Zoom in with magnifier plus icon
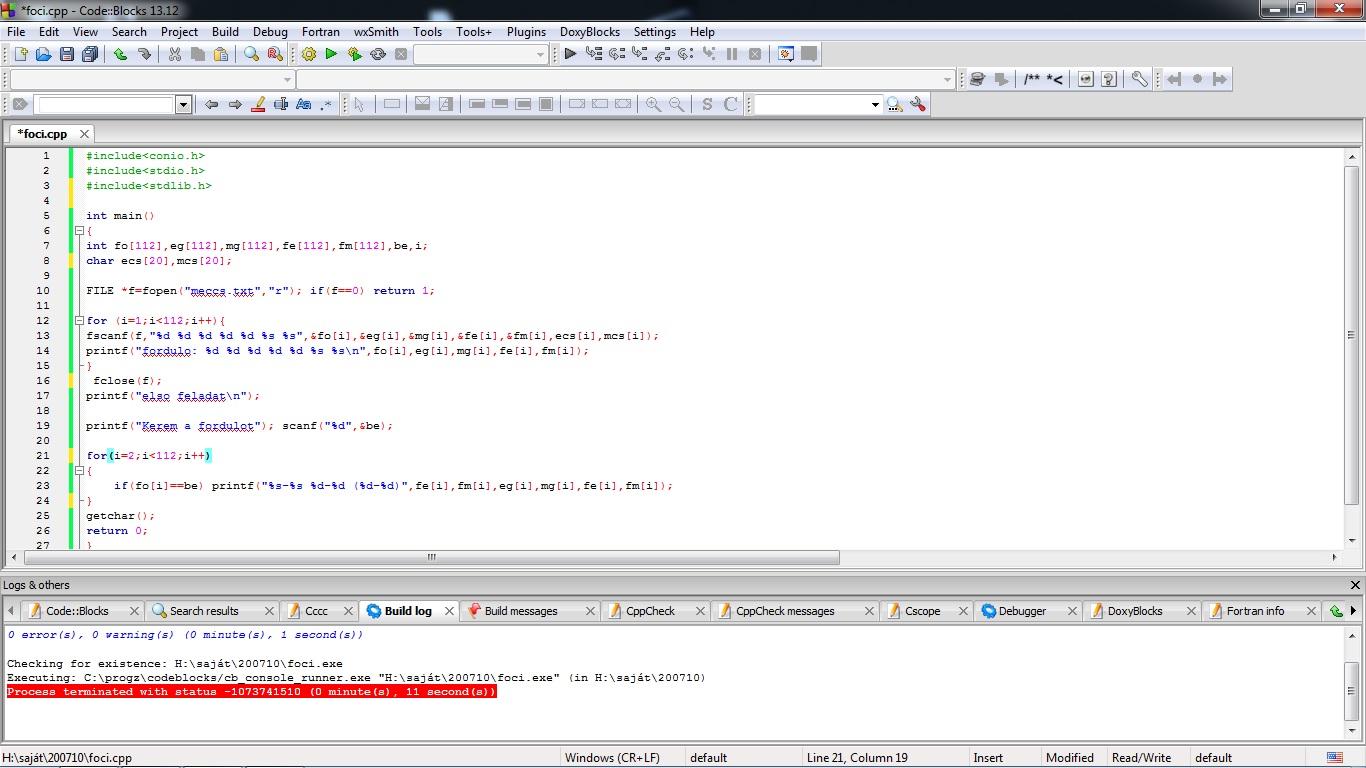The height and width of the screenshot is (768, 1366). pyautogui.click(x=653, y=104)
